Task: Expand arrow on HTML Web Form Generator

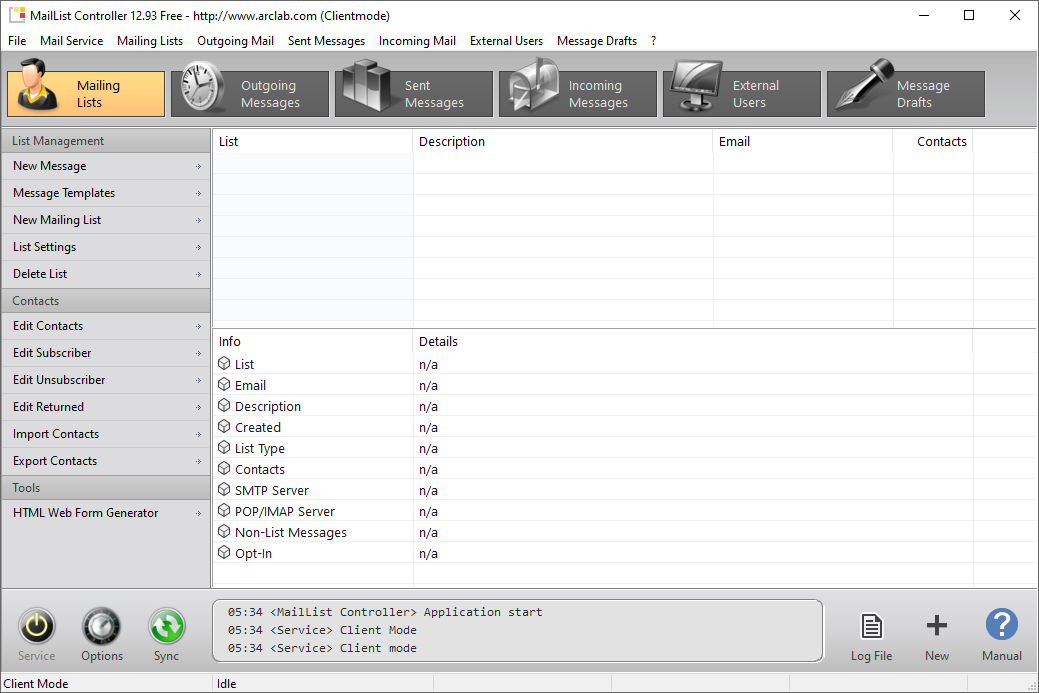Action: [x=198, y=513]
